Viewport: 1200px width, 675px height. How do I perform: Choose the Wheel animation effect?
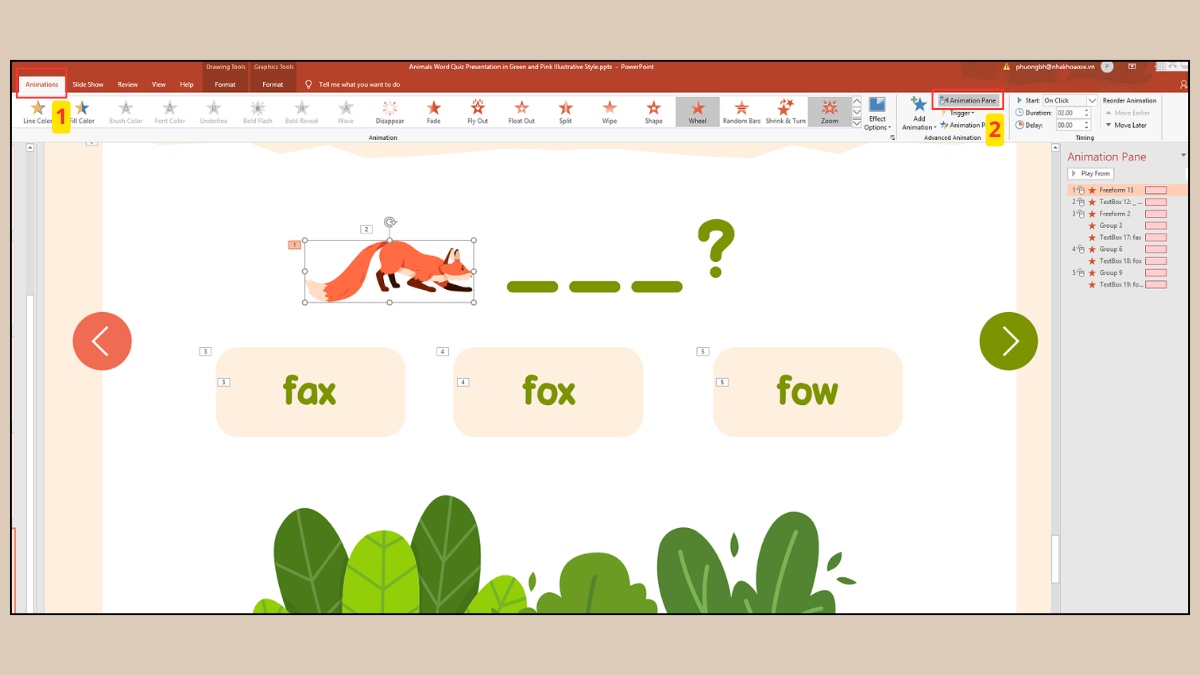(x=697, y=111)
